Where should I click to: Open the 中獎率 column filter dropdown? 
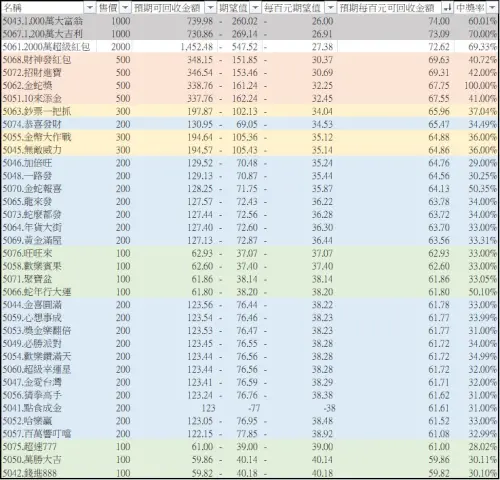pyautogui.click(x=492, y=8)
